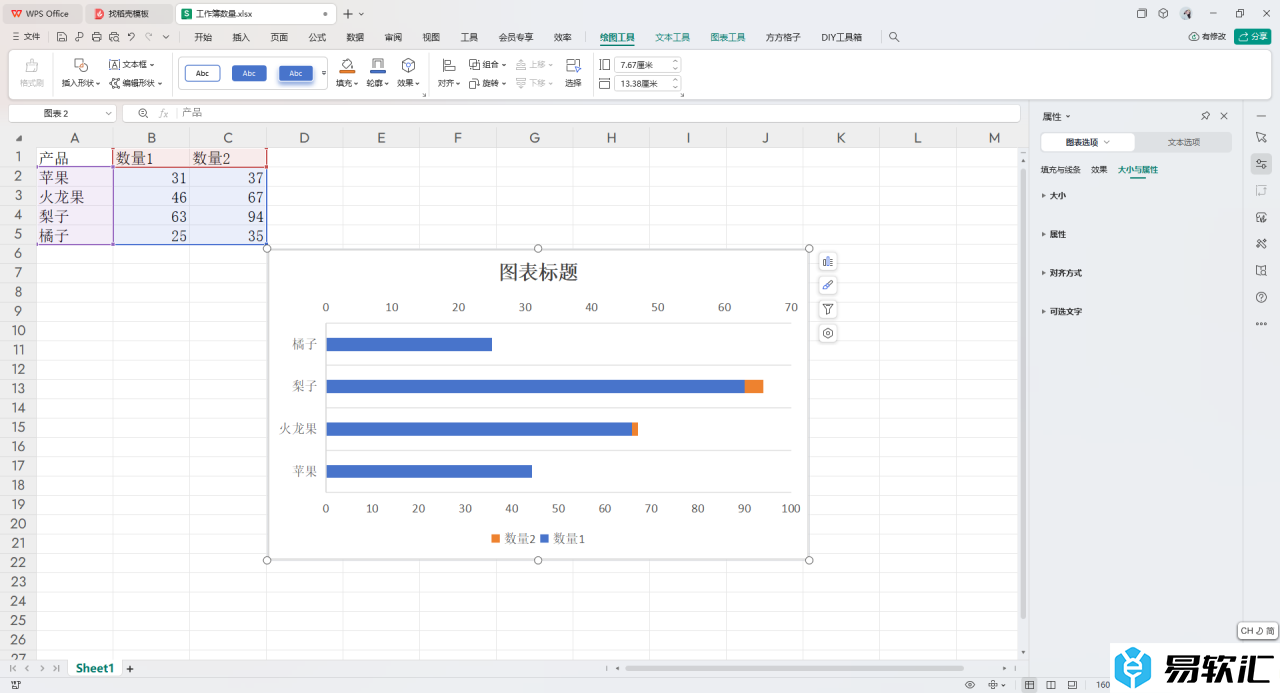Open the 插入形状 insert shape dropdown
Image resolution: width=1280 pixels, height=693 pixels.
(x=81, y=83)
